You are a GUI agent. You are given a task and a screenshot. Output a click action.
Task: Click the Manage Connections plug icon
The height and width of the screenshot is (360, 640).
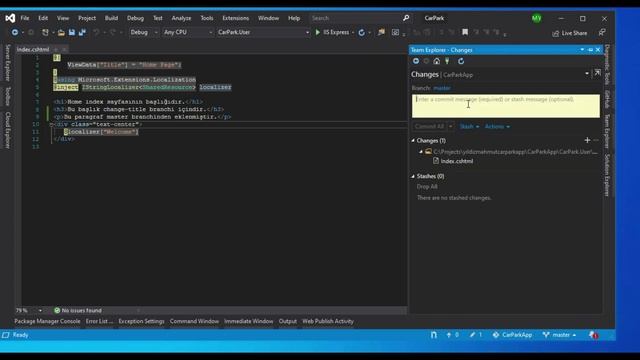pos(447,61)
